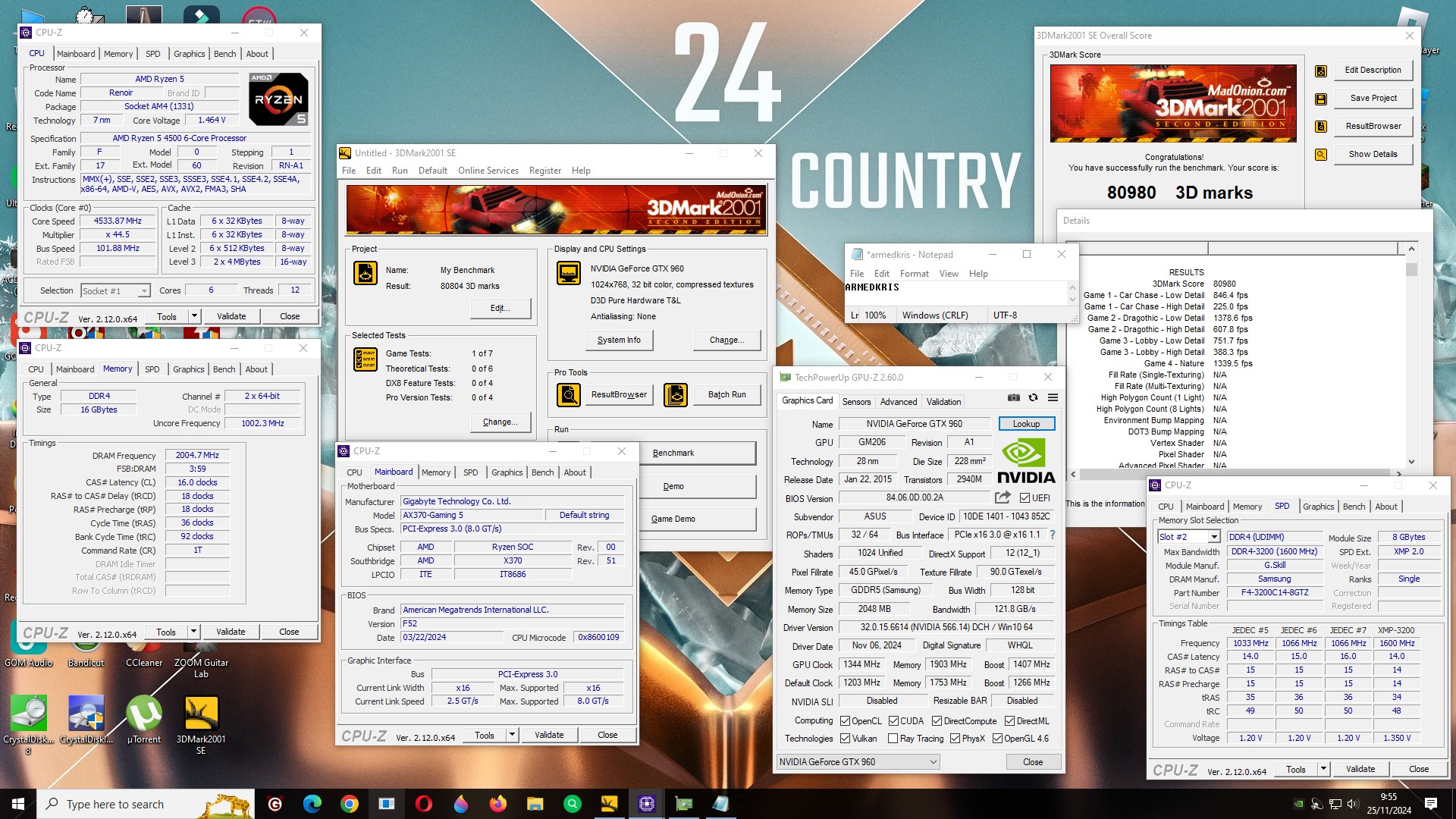Image resolution: width=1456 pixels, height=819 pixels.
Task: Click the Lookup button in GPU-Z
Action: (1026, 424)
